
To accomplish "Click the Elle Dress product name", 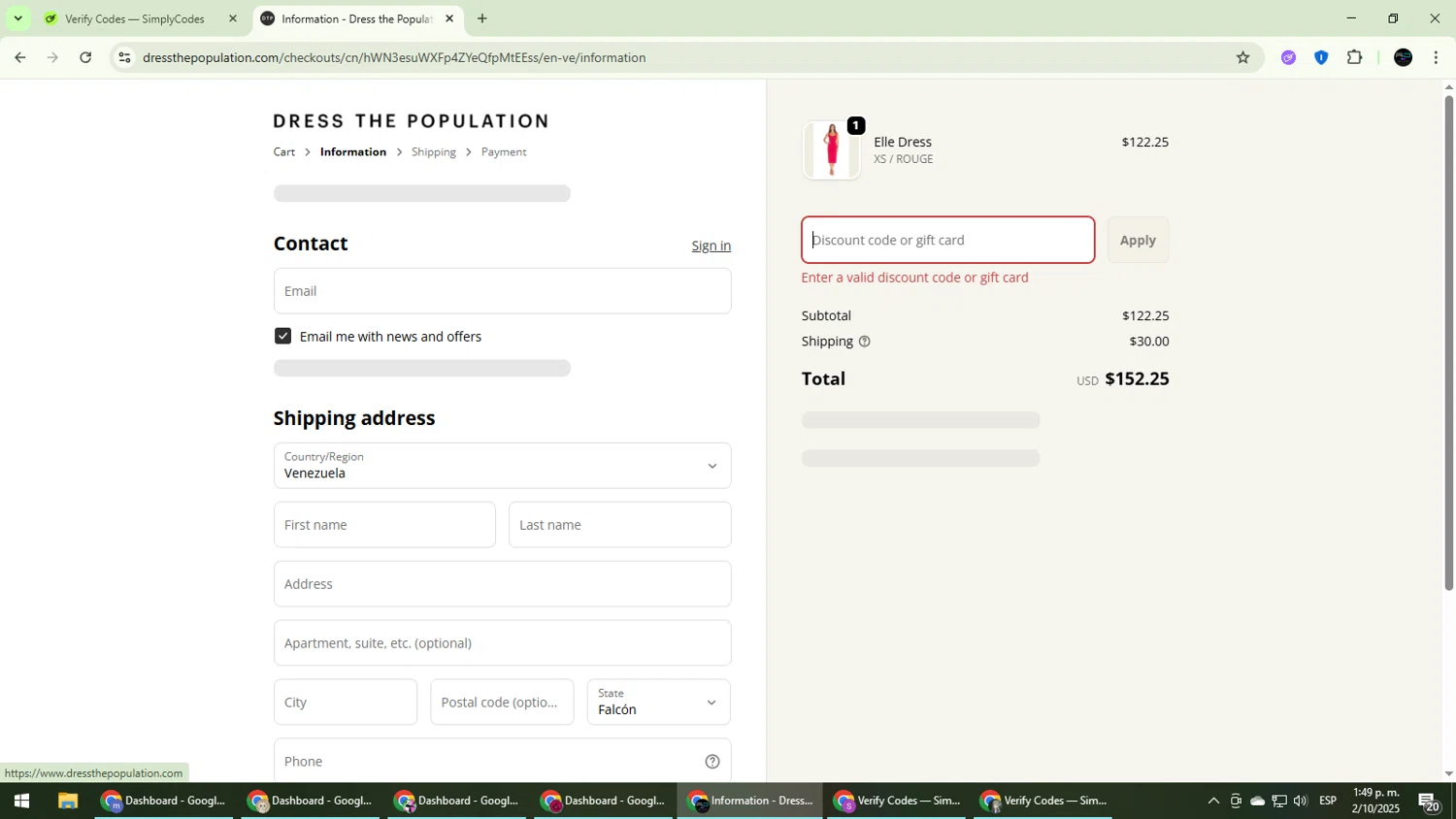I will click(x=903, y=142).
